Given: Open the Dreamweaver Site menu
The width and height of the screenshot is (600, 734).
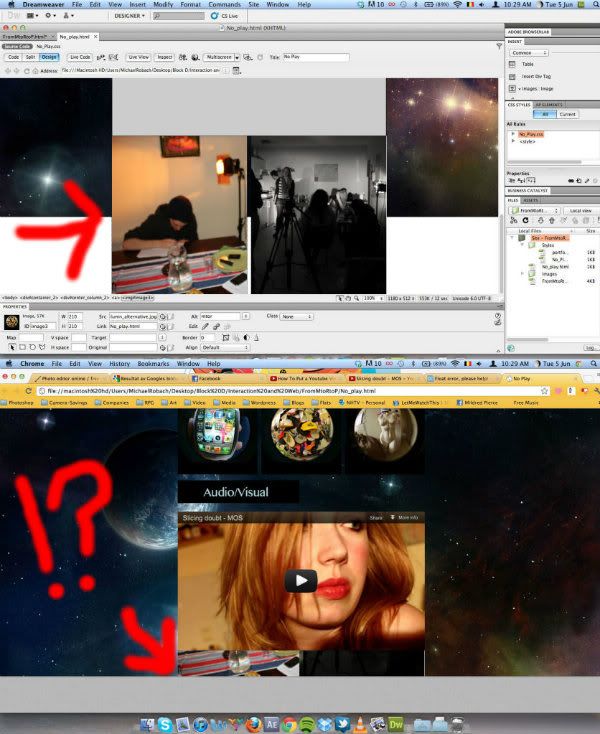Looking at the screenshot, I should pyautogui.click(x=254, y=4).
